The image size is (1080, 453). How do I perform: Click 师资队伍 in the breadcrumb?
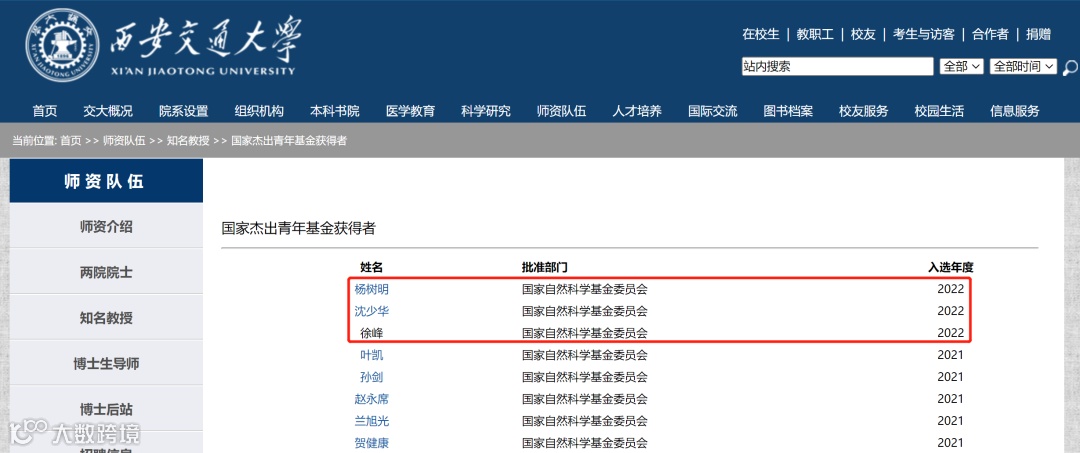(124, 140)
